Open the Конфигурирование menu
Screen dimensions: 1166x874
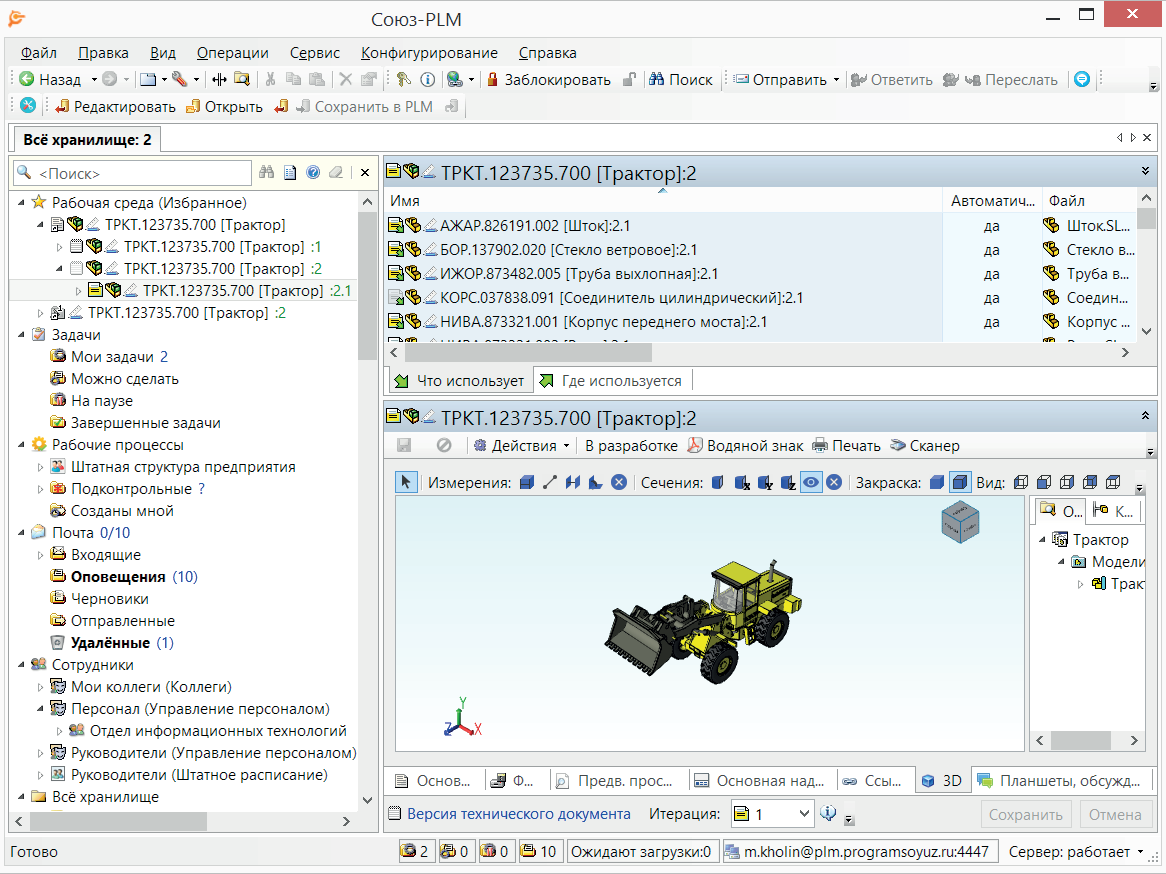(x=429, y=53)
